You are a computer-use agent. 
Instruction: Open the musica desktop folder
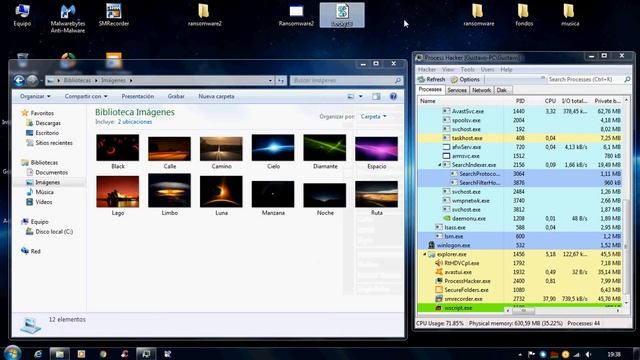pyautogui.click(x=570, y=16)
